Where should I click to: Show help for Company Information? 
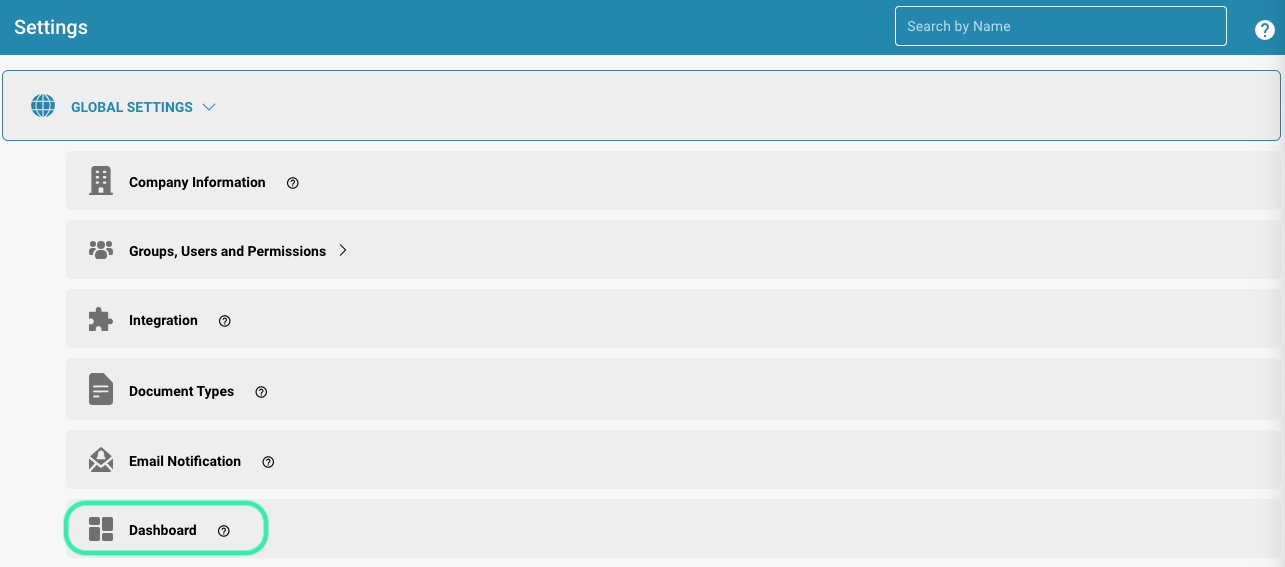click(x=293, y=183)
